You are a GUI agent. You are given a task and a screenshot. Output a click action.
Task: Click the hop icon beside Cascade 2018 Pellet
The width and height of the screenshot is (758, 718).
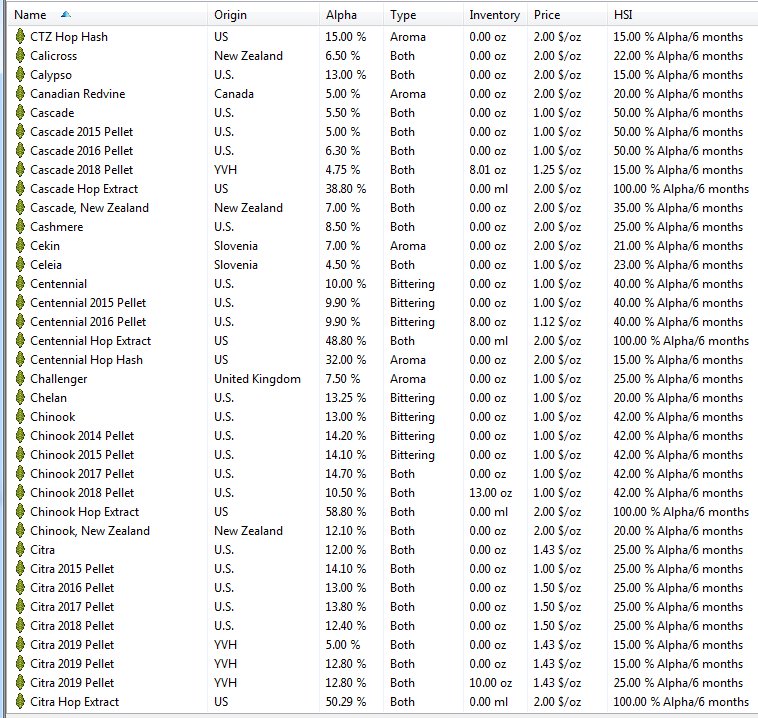coord(20,170)
